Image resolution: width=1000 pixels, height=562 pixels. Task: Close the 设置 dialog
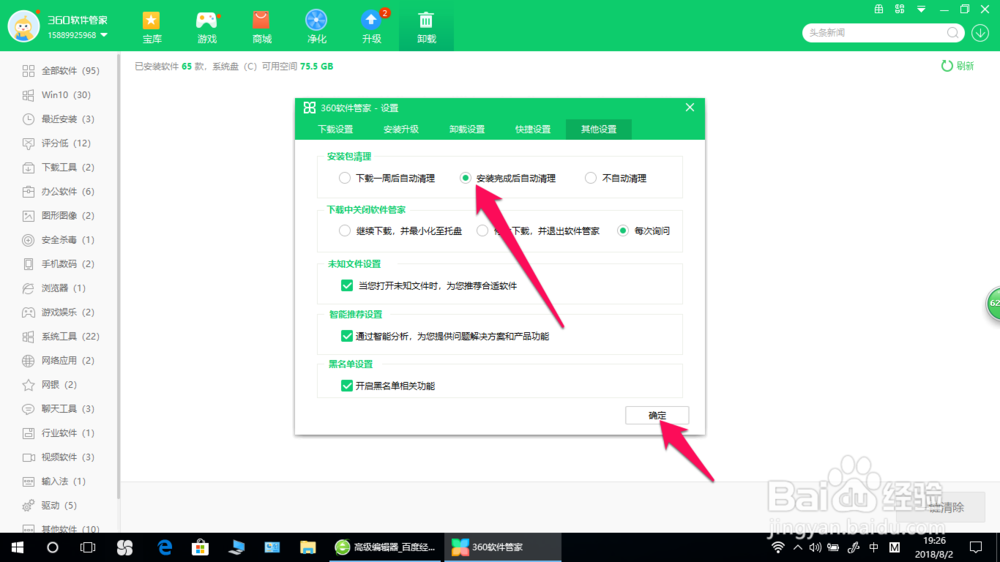[690, 107]
